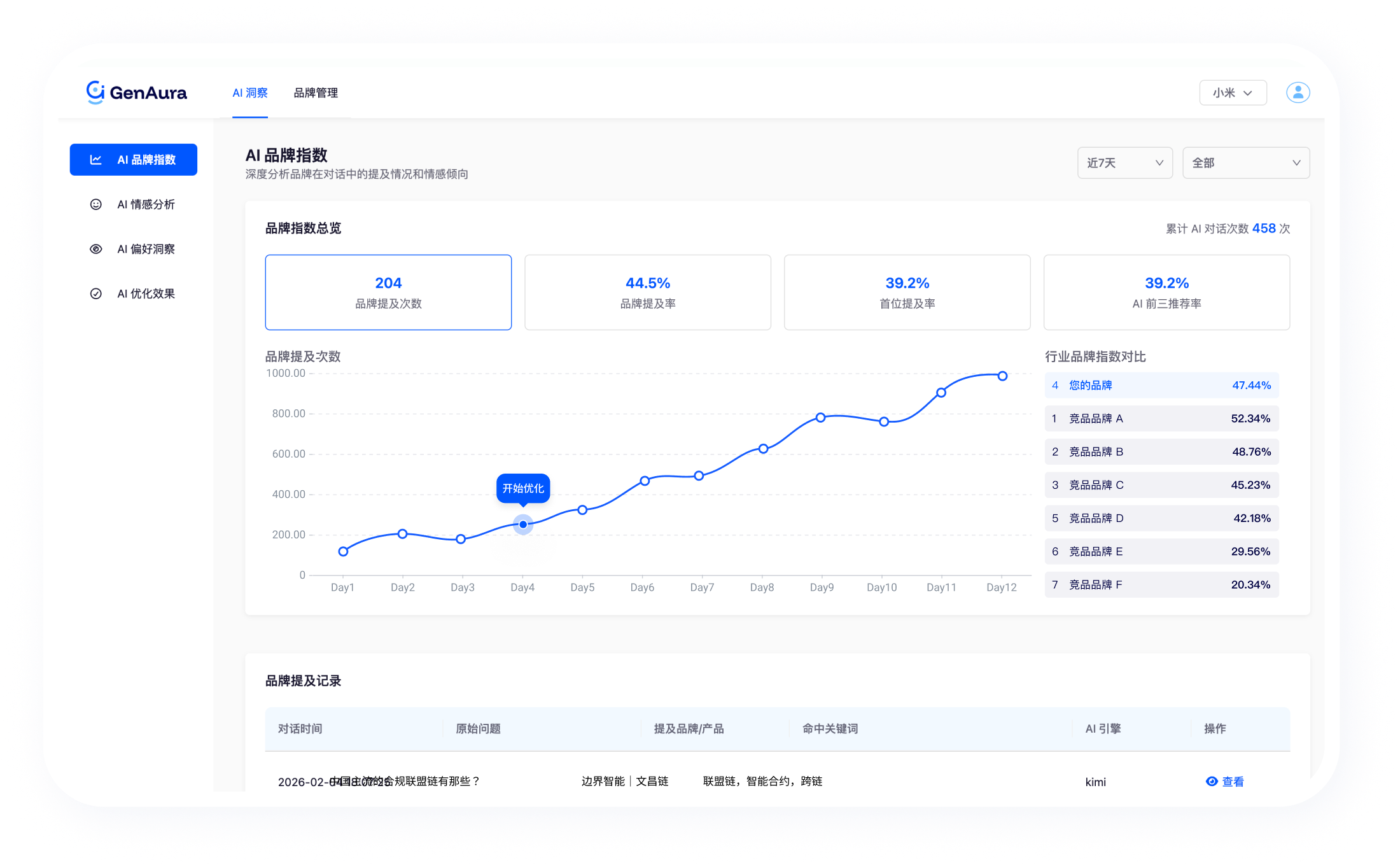Click the Day1 data point on the chart
This screenshot has height=867, width=1400.
tap(343, 551)
